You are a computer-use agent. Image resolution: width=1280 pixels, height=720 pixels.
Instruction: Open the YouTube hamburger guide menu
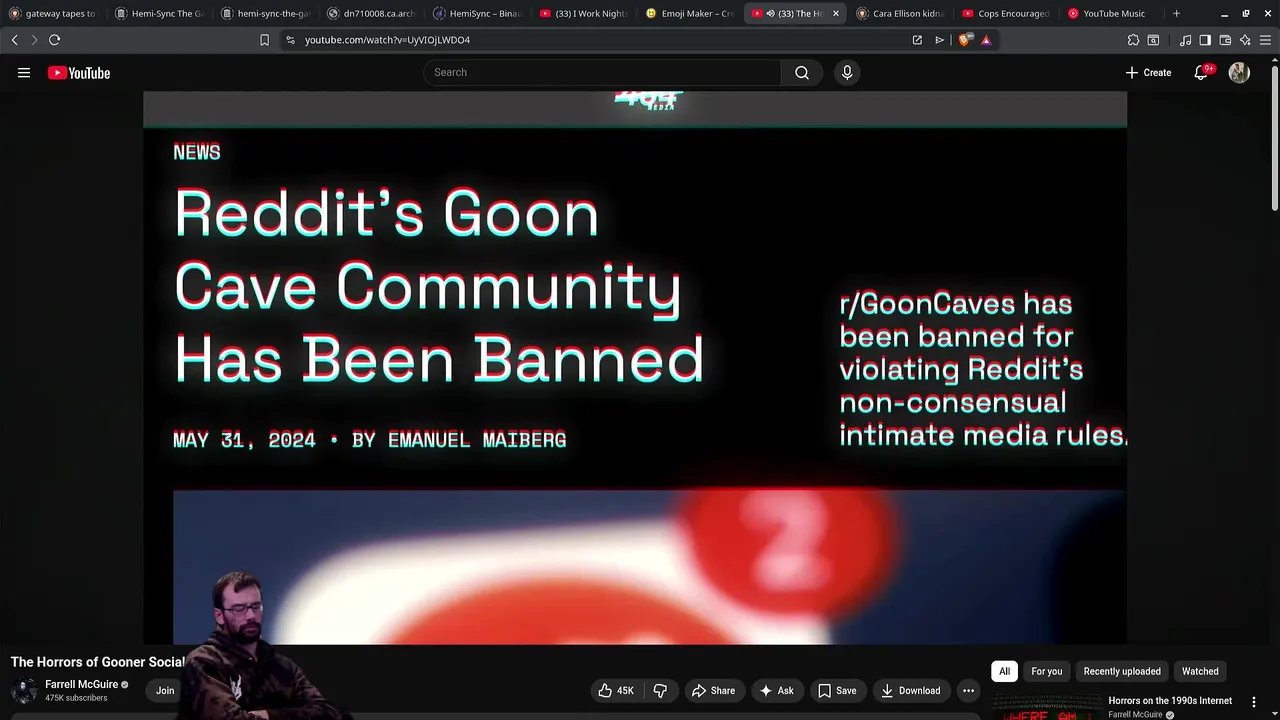tap(24, 72)
